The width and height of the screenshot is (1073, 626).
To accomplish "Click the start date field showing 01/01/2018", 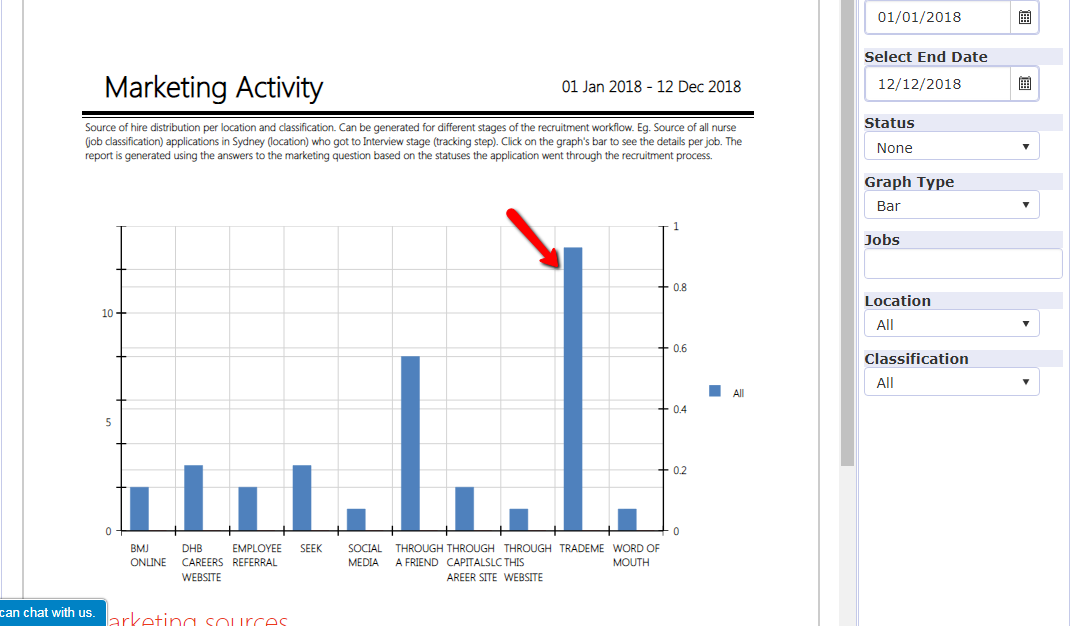I will pos(938,17).
